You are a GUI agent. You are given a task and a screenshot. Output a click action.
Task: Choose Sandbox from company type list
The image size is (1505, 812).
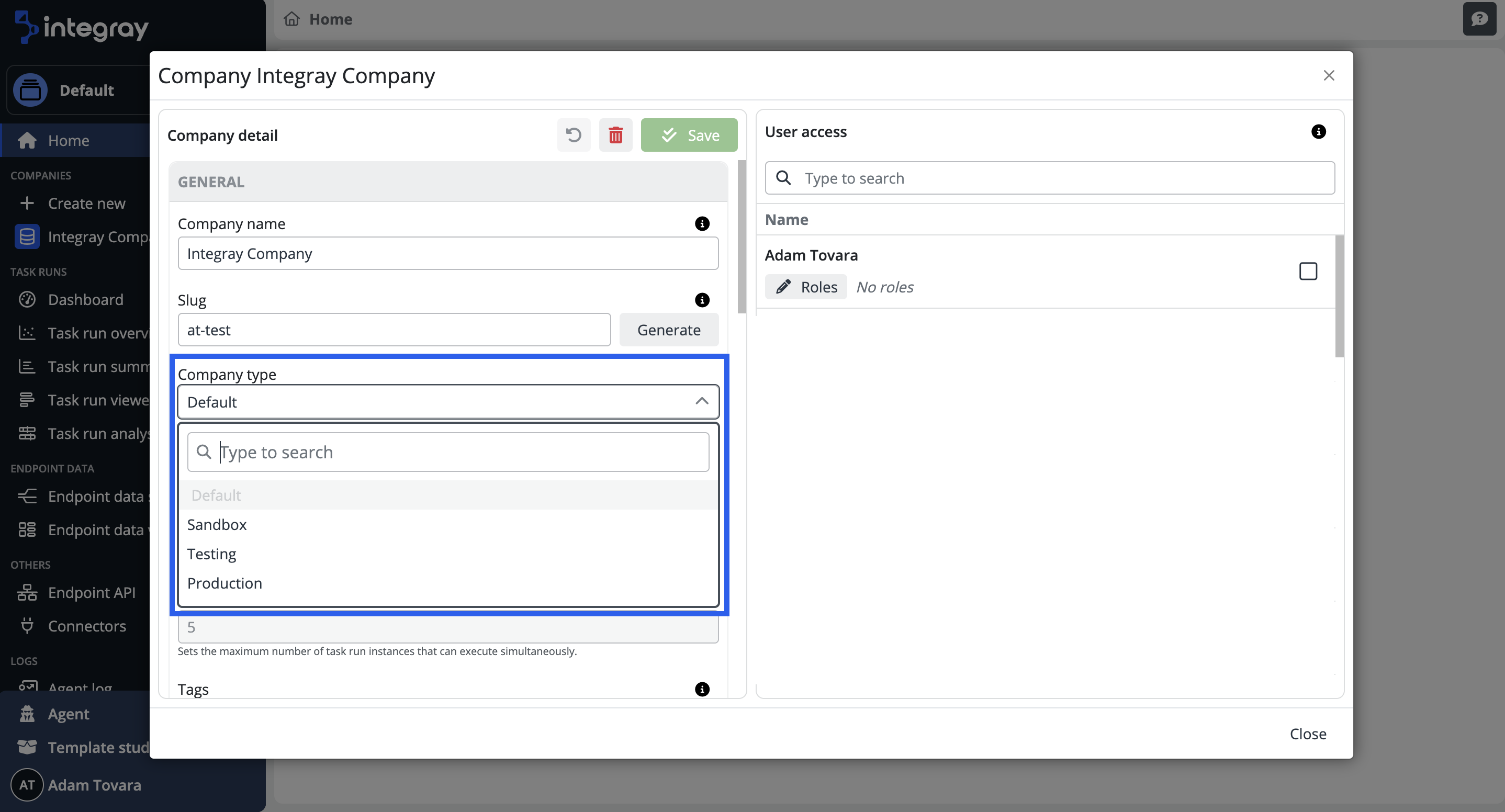point(217,525)
